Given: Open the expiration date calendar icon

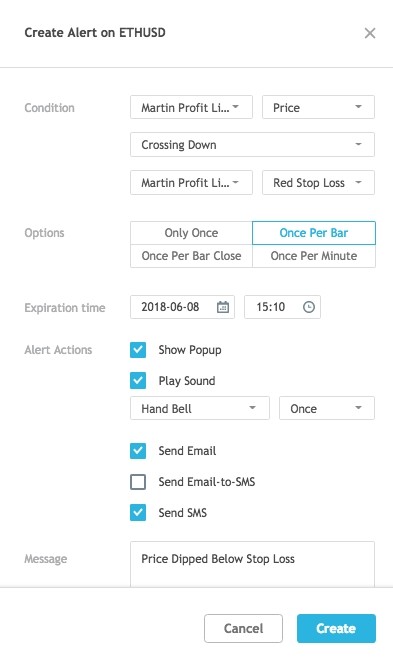Looking at the screenshot, I should (x=223, y=307).
